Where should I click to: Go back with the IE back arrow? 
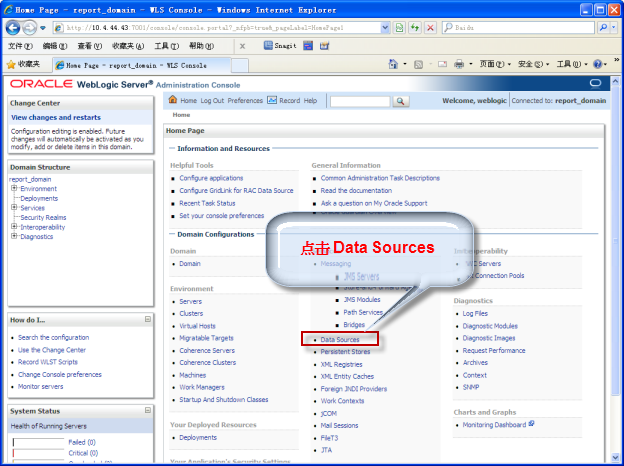13,27
